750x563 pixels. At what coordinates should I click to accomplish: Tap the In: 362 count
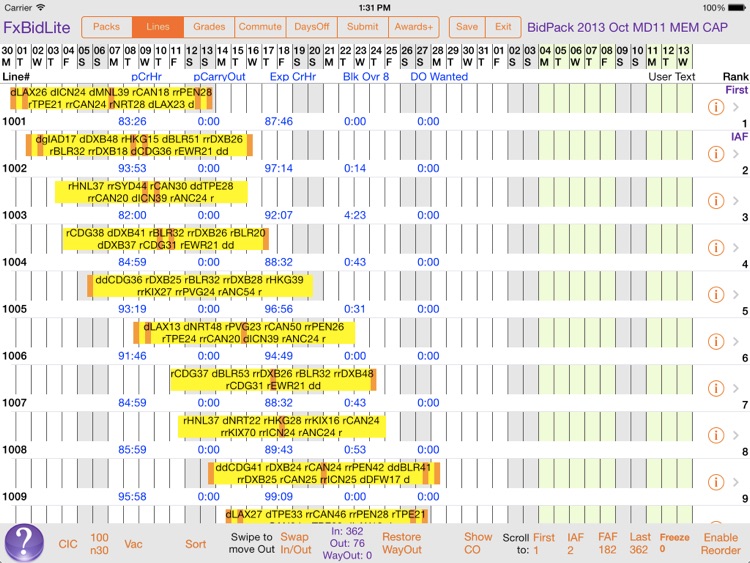click(x=347, y=531)
